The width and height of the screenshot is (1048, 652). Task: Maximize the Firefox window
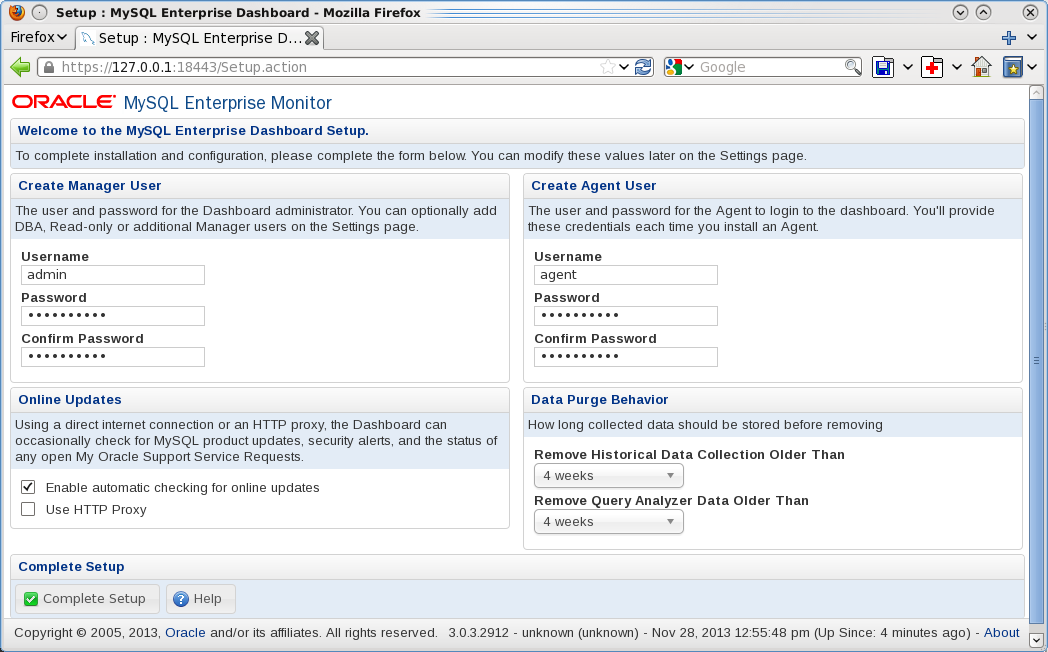(x=983, y=12)
